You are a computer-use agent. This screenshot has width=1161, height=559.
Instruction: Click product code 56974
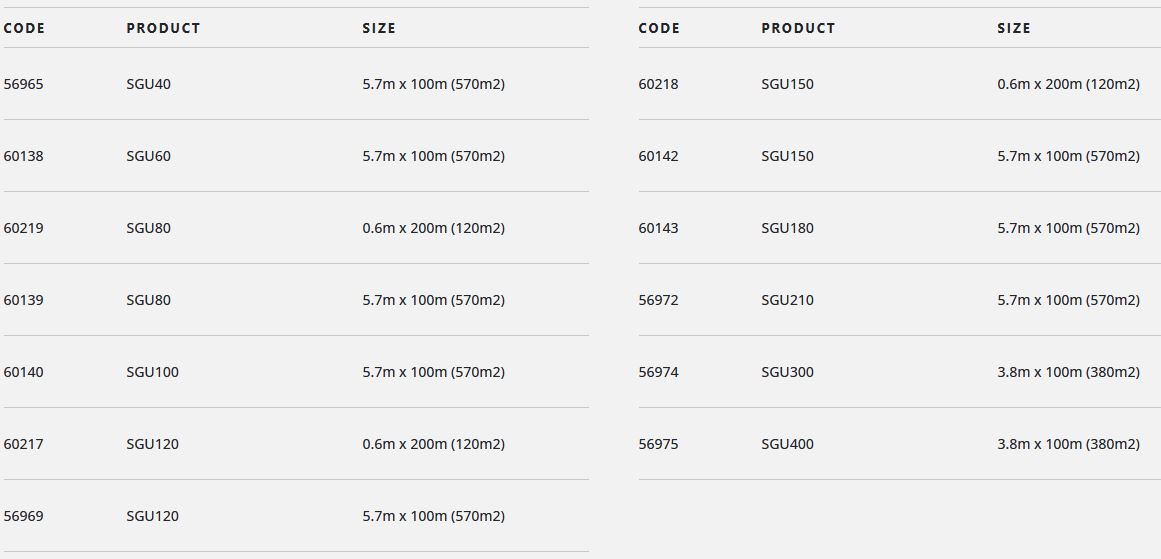tap(658, 372)
